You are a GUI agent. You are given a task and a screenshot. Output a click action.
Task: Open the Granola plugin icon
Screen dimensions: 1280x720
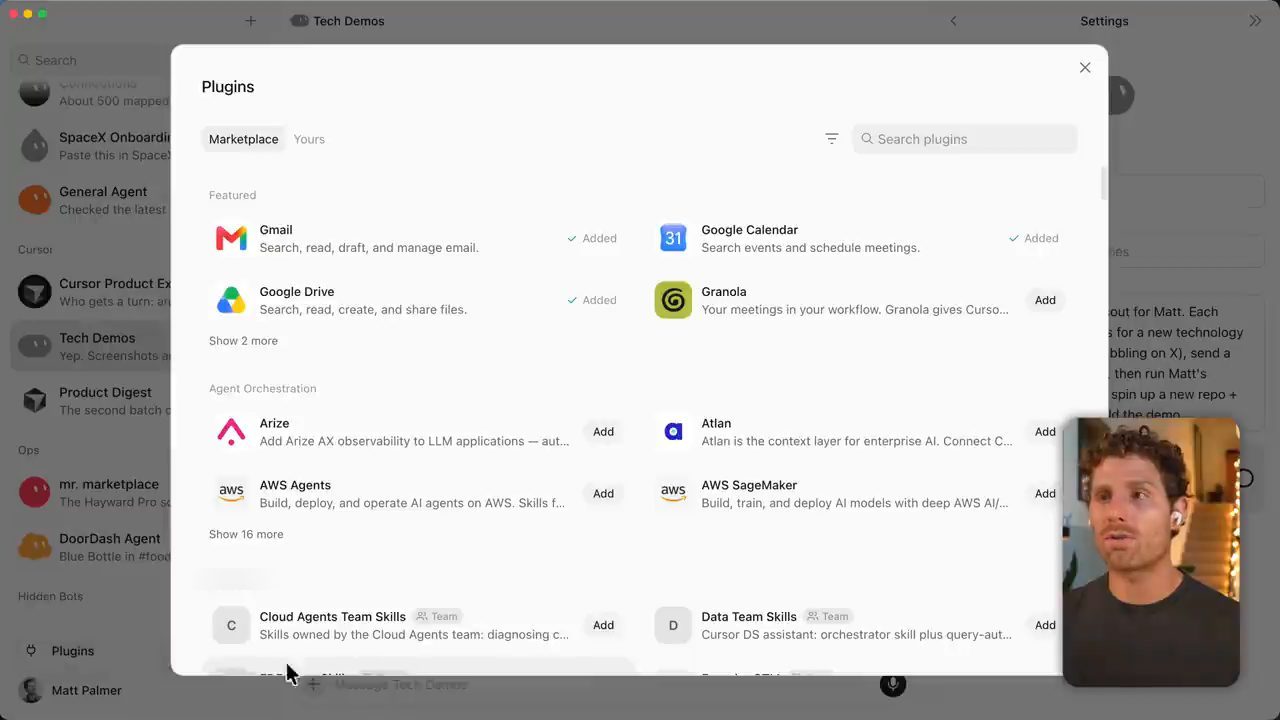coord(673,300)
